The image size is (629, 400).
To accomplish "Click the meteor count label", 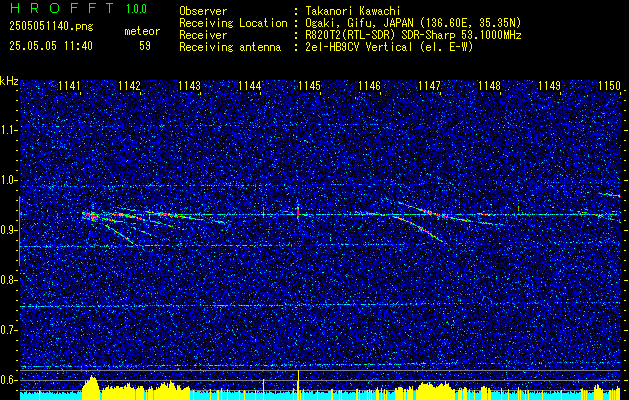I will point(142,31).
